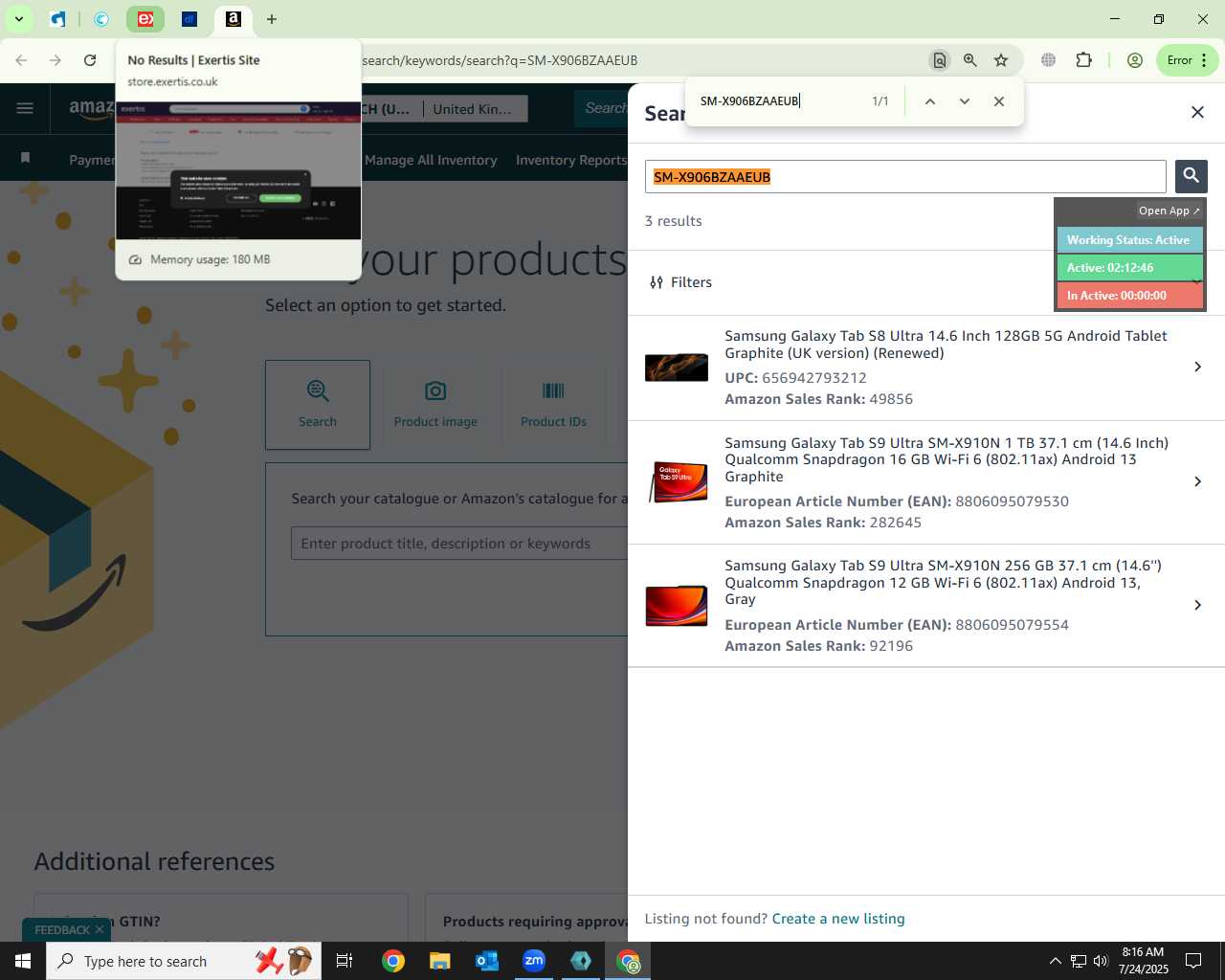
Task: Open the browser tab search dropdown
Action: [x=18, y=18]
